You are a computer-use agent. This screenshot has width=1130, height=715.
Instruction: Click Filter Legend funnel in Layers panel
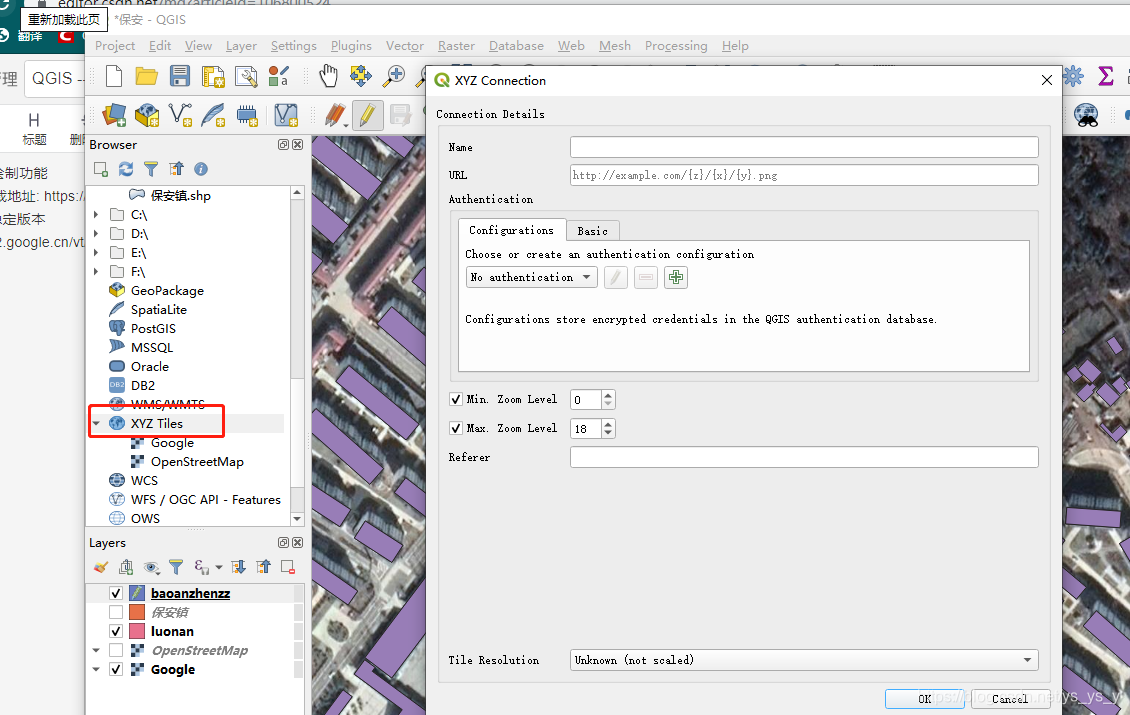click(176, 567)
